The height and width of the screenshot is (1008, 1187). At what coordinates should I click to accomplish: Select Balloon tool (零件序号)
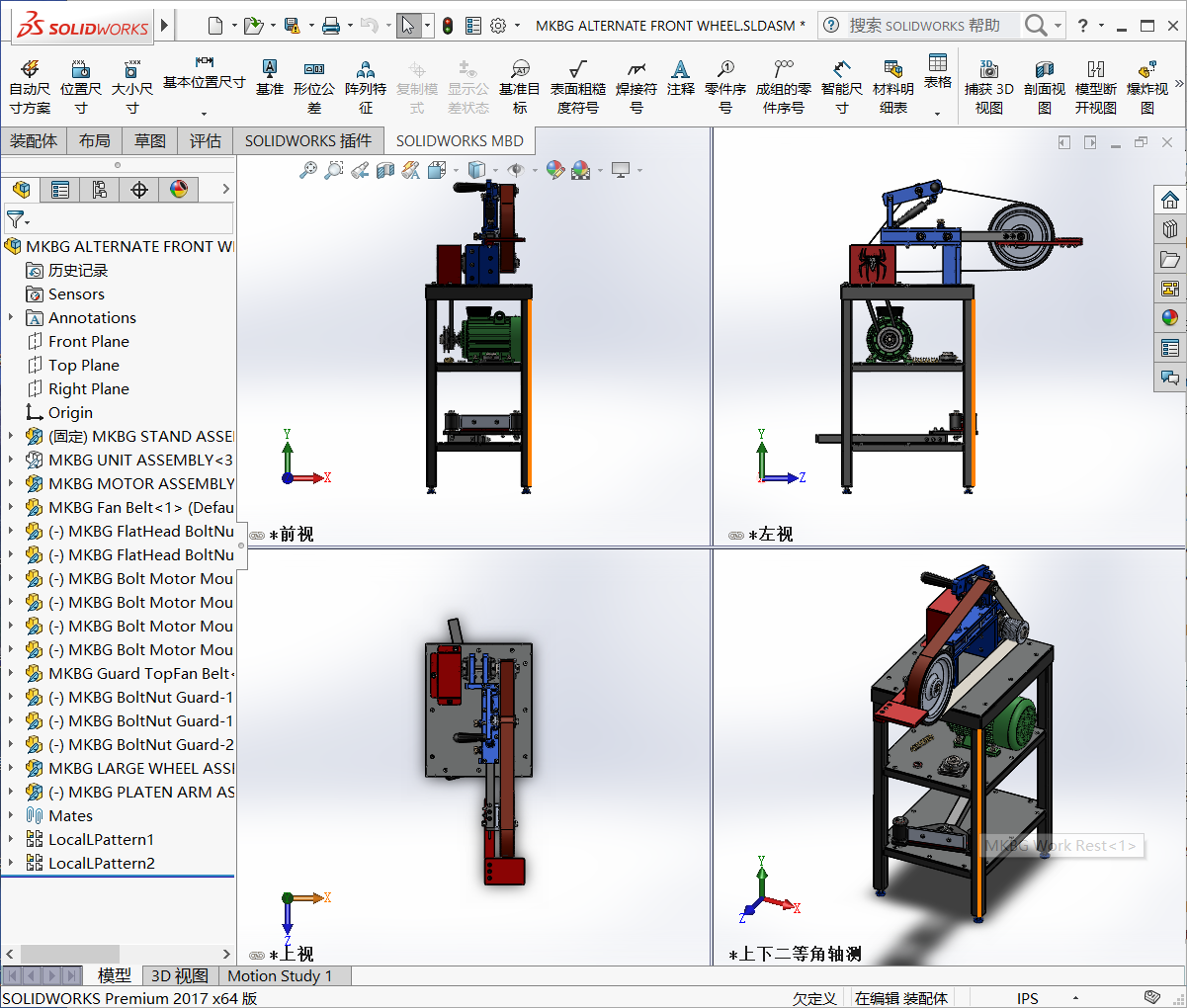coord(725,86)
